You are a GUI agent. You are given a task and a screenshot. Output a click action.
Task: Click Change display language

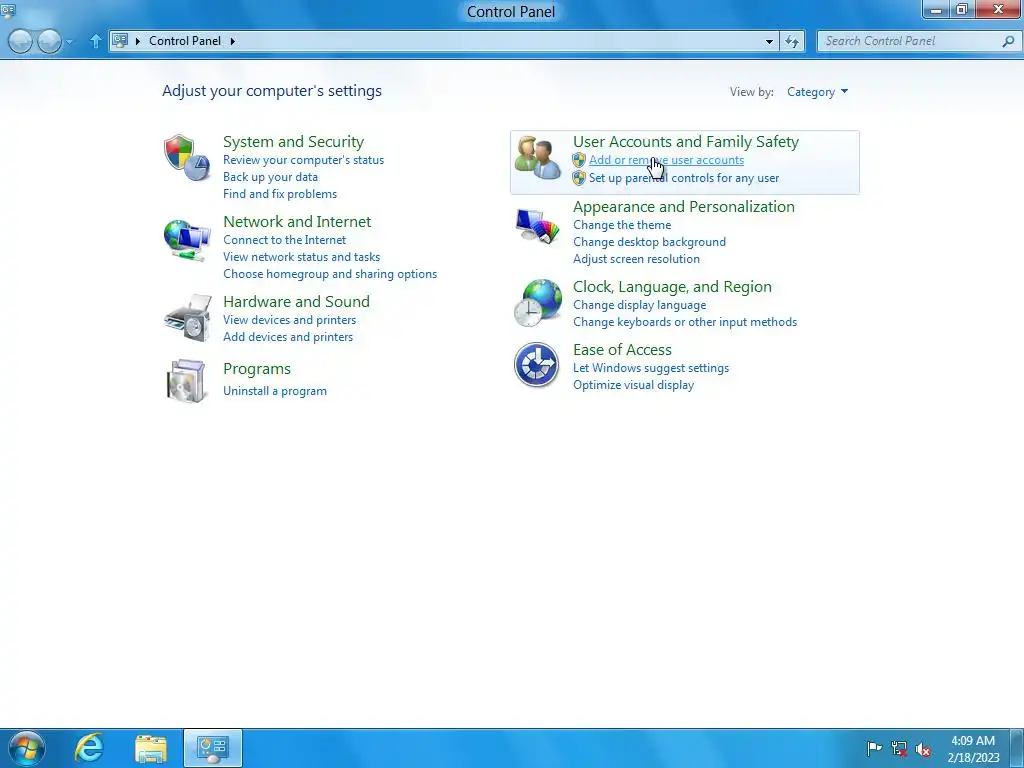point(640,305)
